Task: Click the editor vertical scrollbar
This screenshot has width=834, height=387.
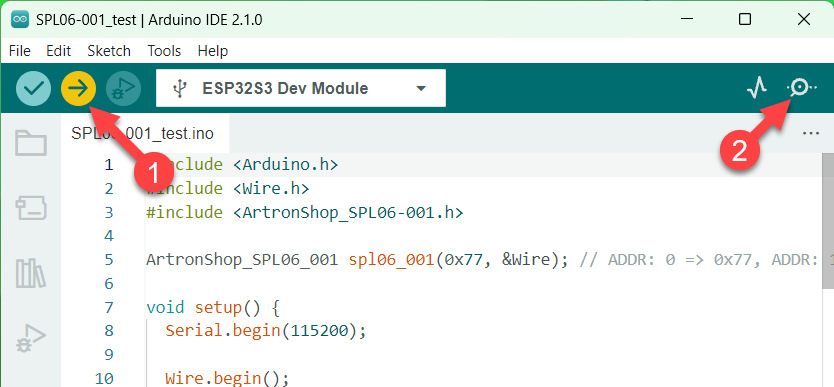Action: click(x=828, y=222)
